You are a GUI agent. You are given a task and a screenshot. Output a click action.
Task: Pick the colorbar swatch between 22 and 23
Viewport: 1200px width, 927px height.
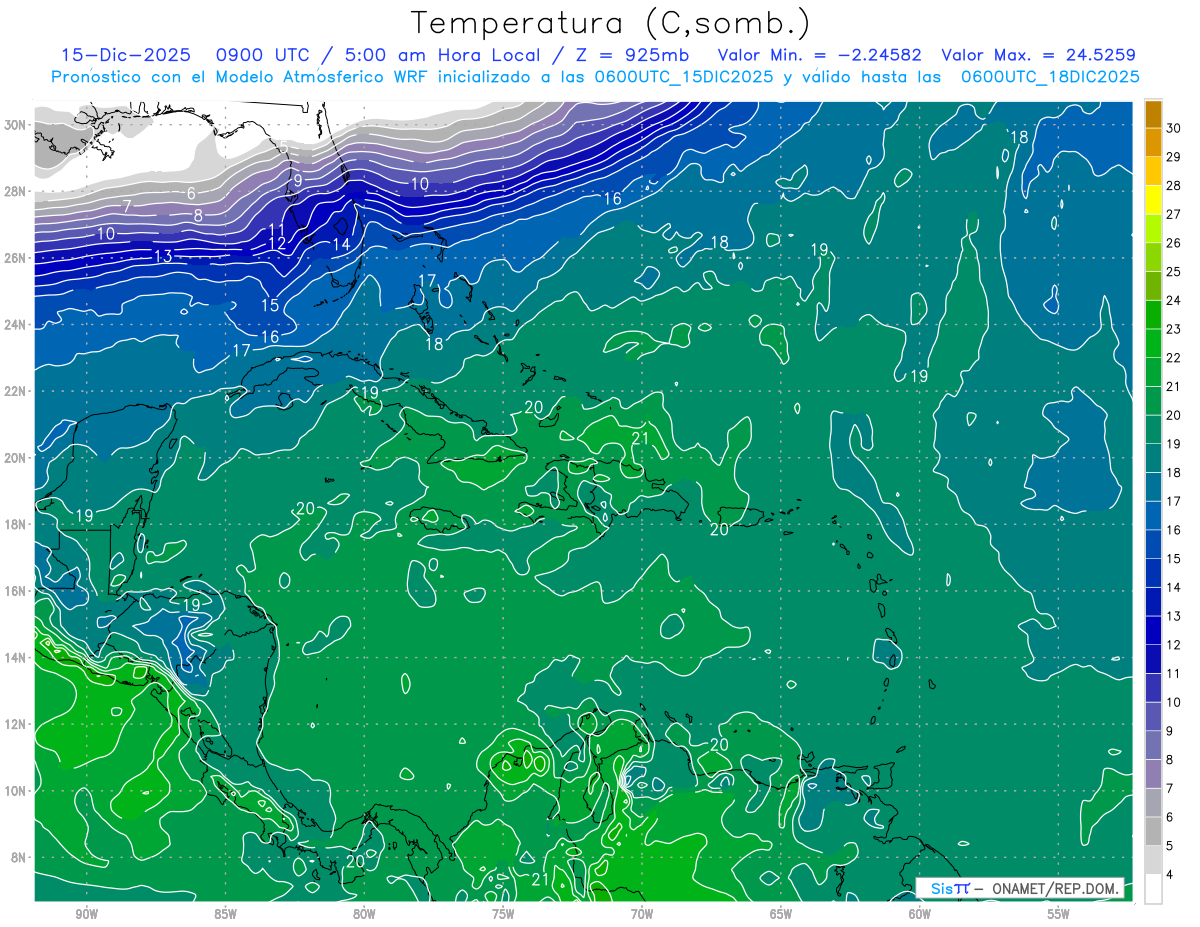click(1153, 343)
